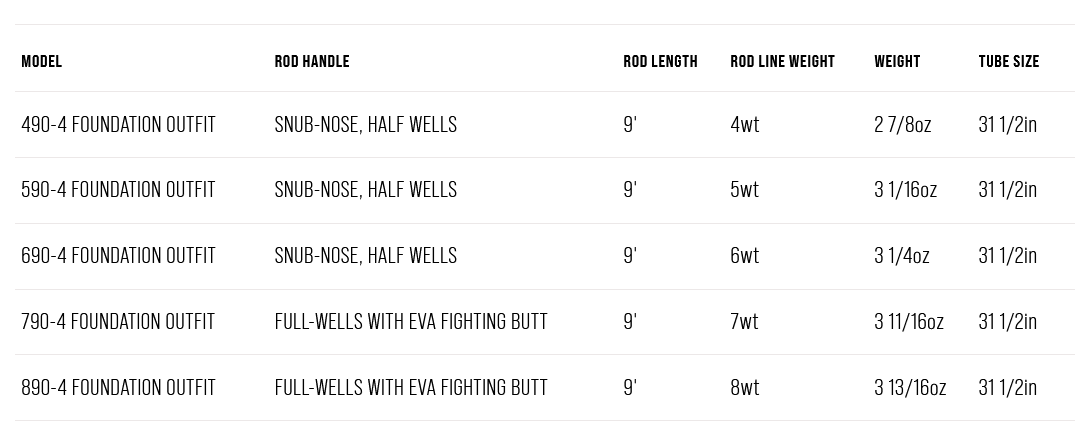Click the WEIGHT column header

(897, 62)
